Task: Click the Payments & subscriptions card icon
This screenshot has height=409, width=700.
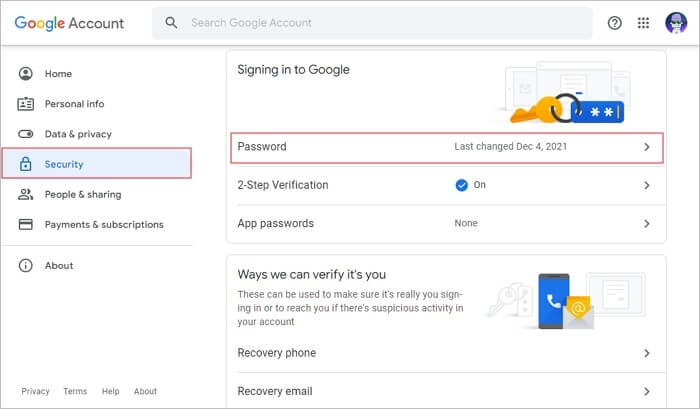Action: 26,224
